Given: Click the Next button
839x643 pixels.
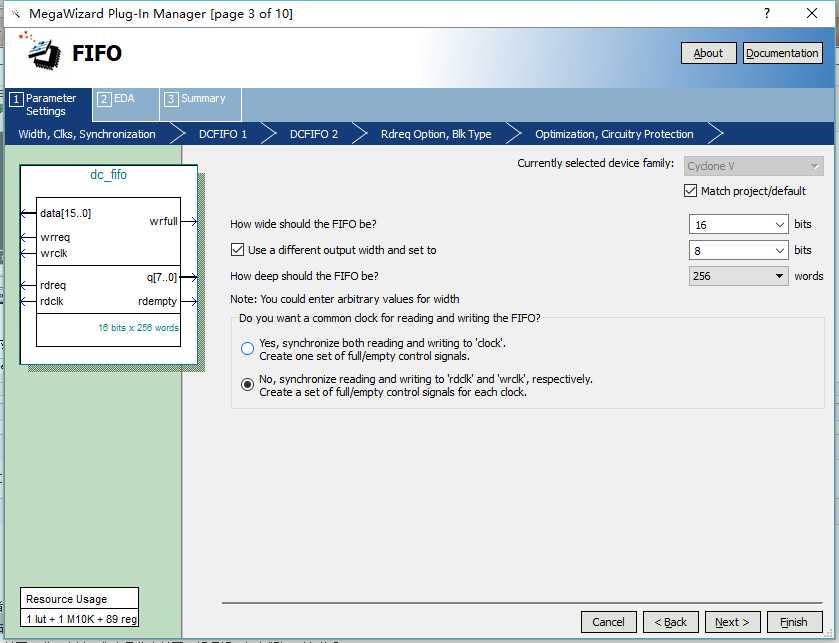Looking at the screenshot, I should (733, 622).
